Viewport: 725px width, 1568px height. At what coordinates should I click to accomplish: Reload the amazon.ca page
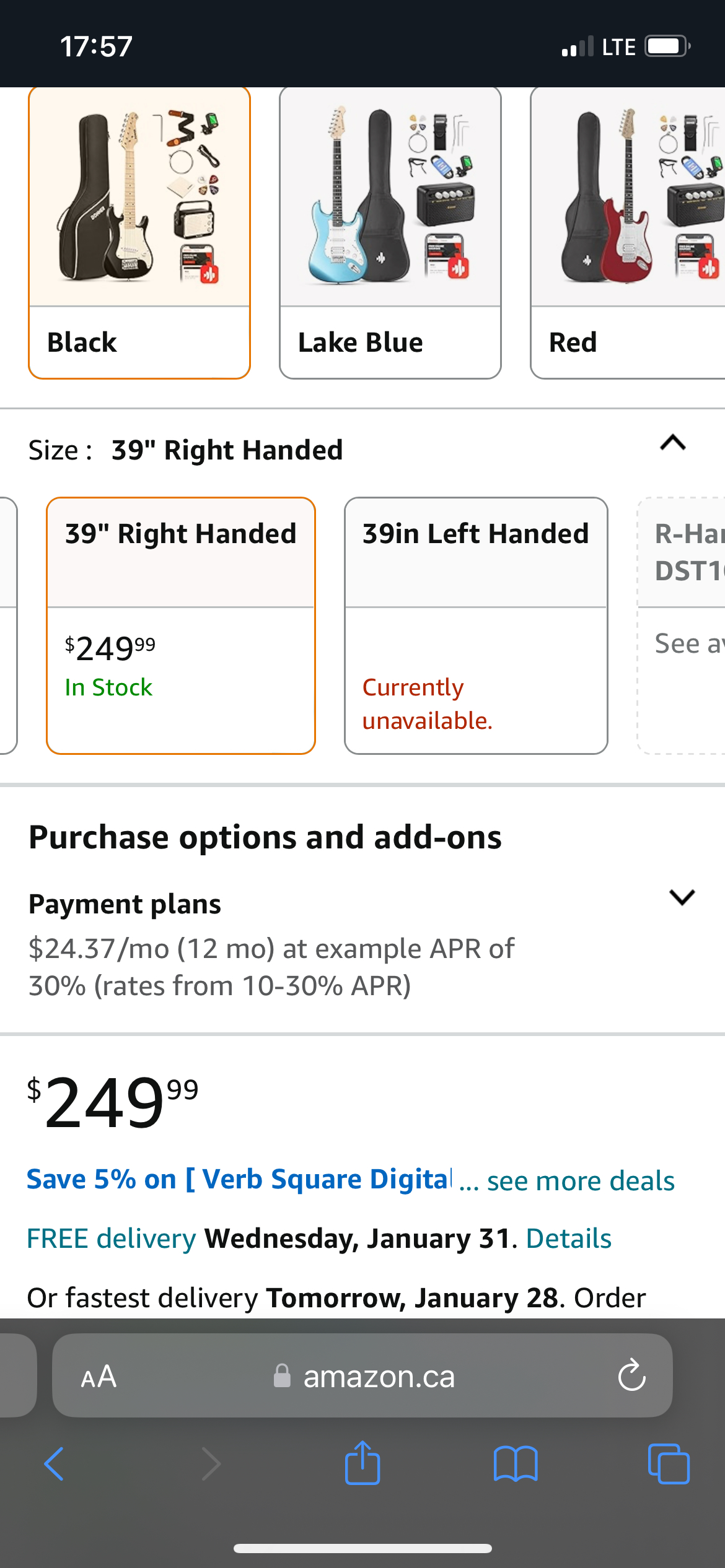tap(632, 1375)
